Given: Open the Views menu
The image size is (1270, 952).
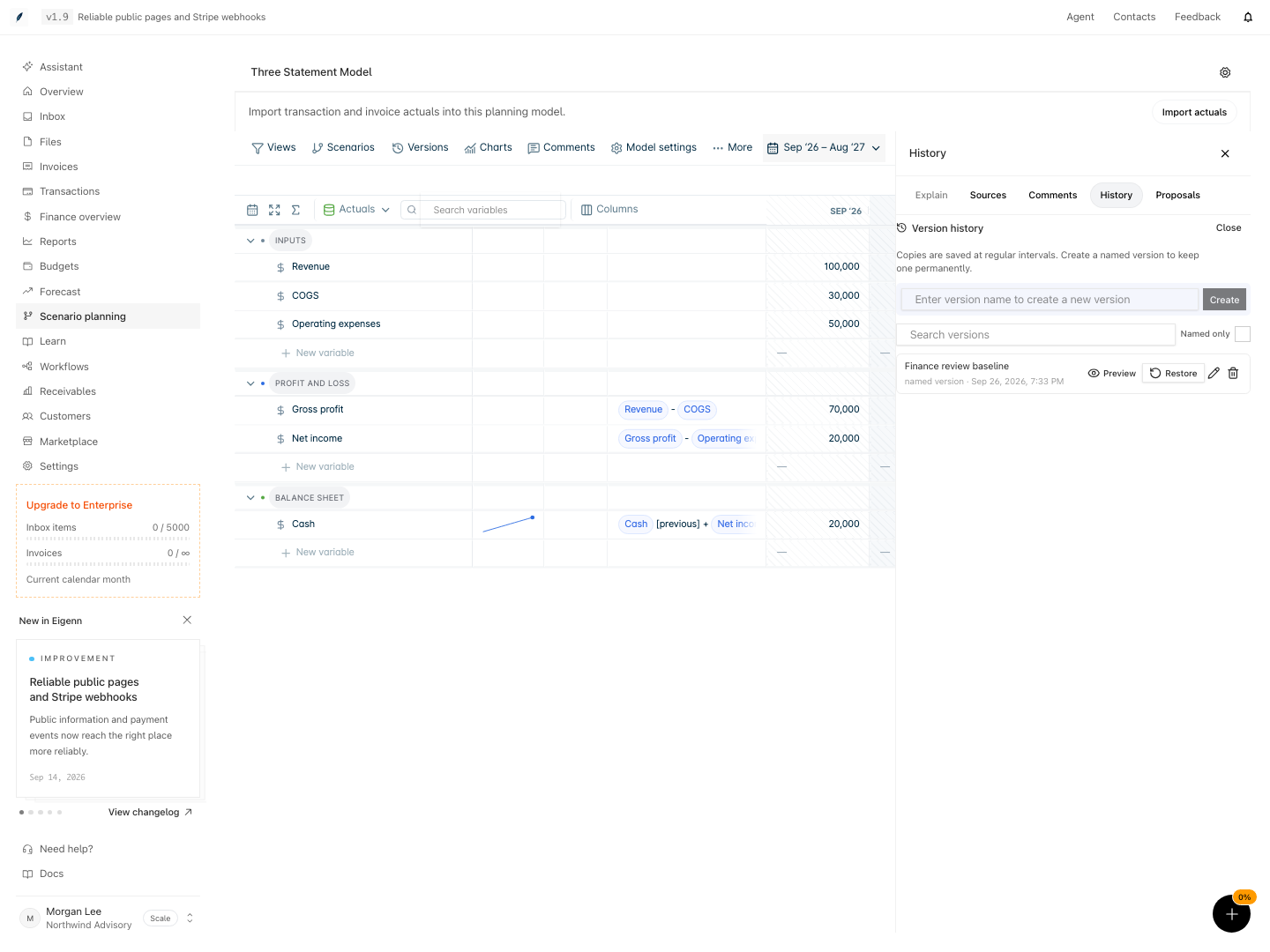Looking at the screenshot, I should click(273, 147).
